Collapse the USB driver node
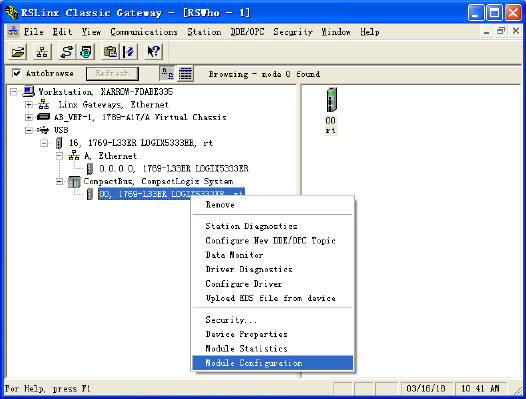This screenshot has width=526, height=399. 29,130
